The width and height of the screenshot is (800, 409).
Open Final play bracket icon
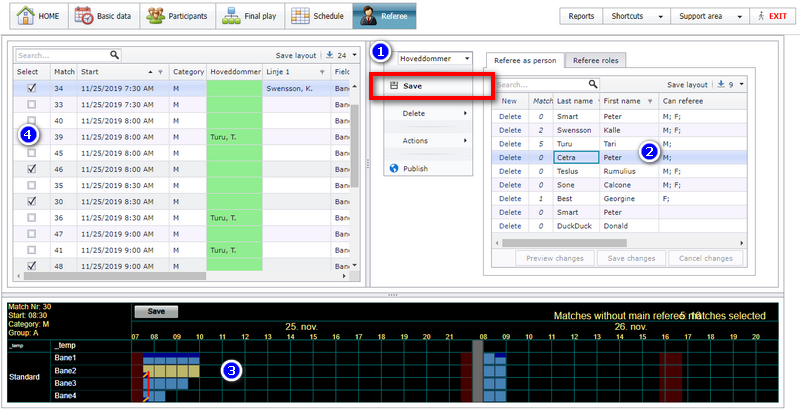(x=231, y=16)
